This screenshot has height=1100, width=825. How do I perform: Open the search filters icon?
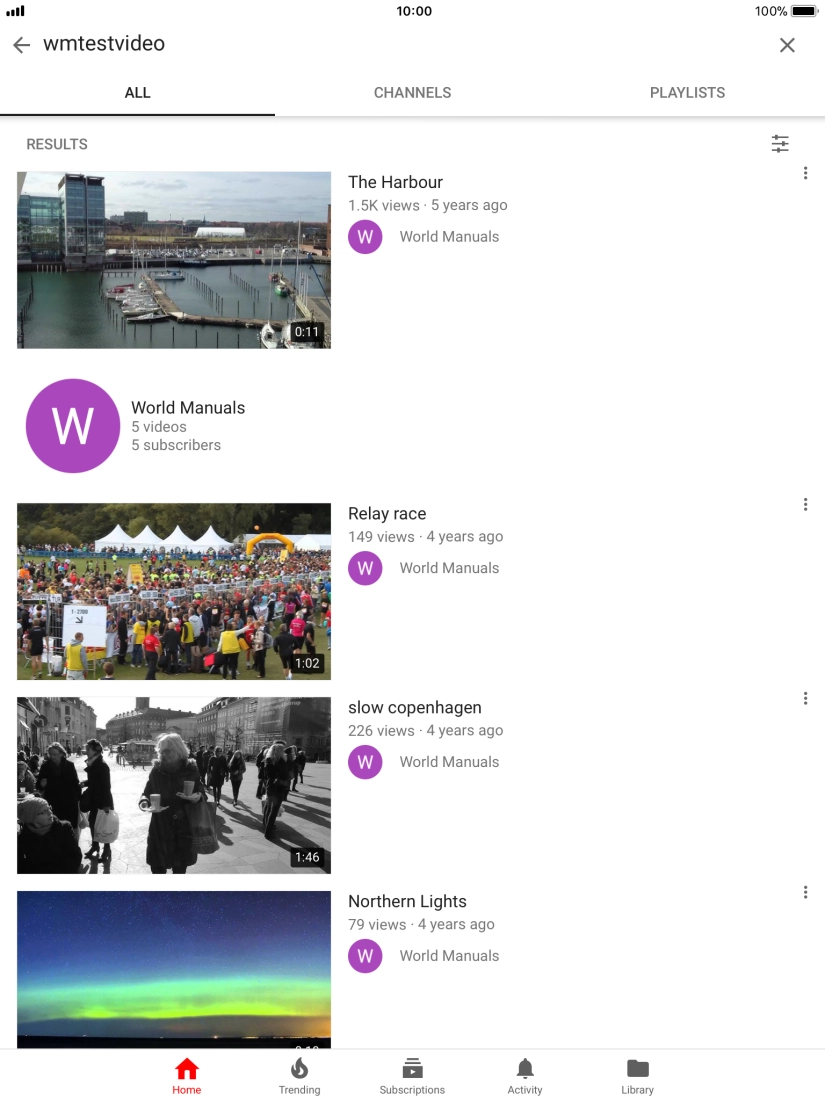point(780,144)
